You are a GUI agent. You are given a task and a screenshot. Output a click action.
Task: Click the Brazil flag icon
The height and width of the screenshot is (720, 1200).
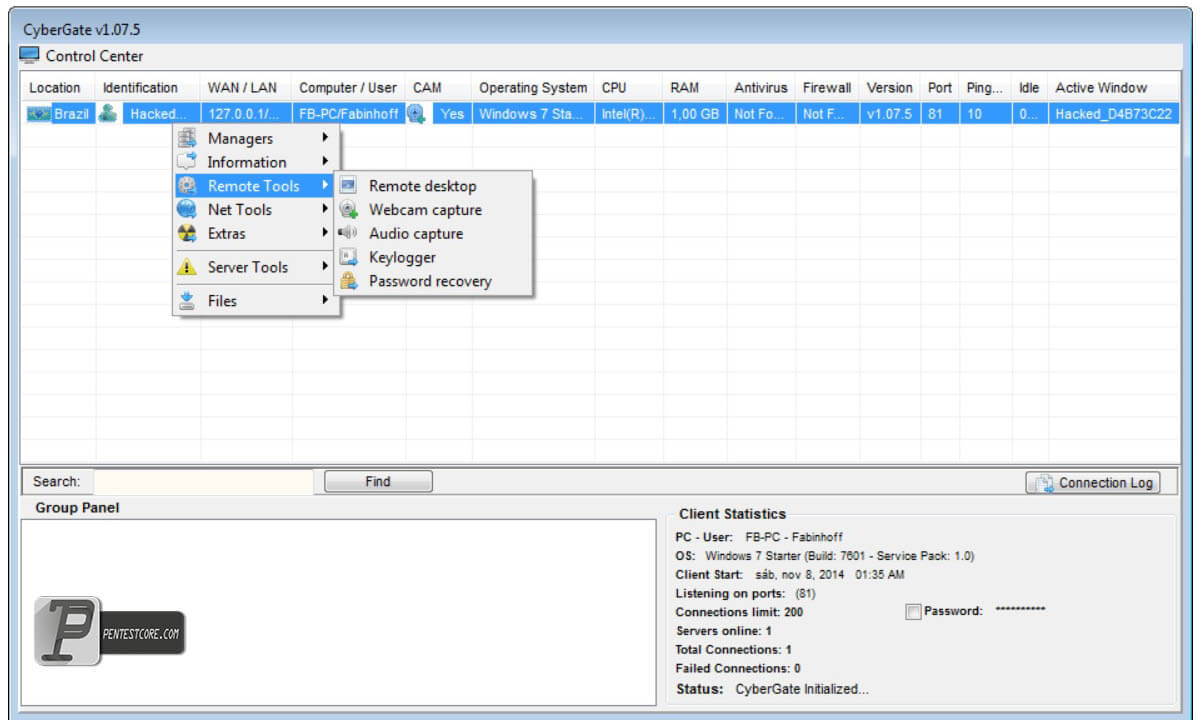tap(38, 114)
